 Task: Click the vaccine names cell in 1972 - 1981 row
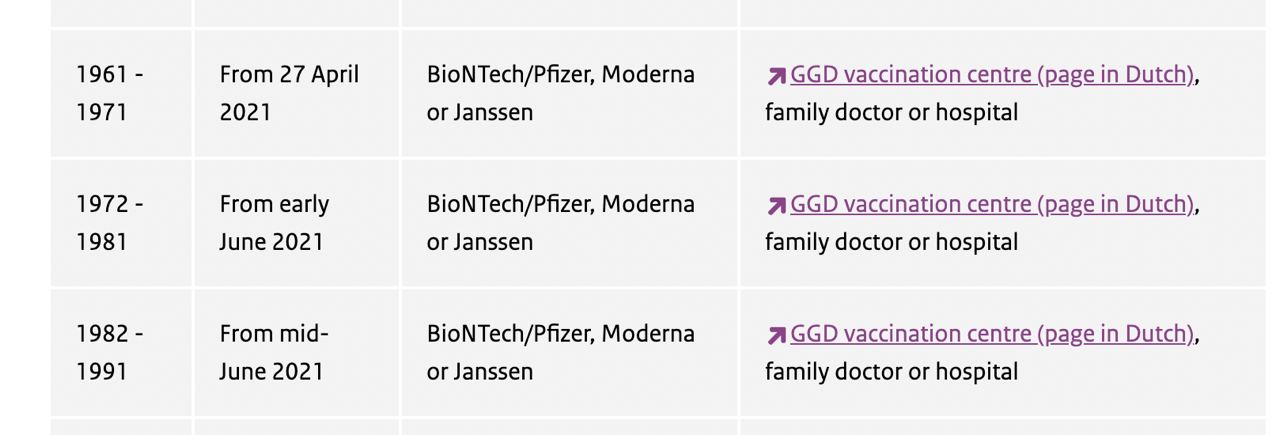pos(569,223)
